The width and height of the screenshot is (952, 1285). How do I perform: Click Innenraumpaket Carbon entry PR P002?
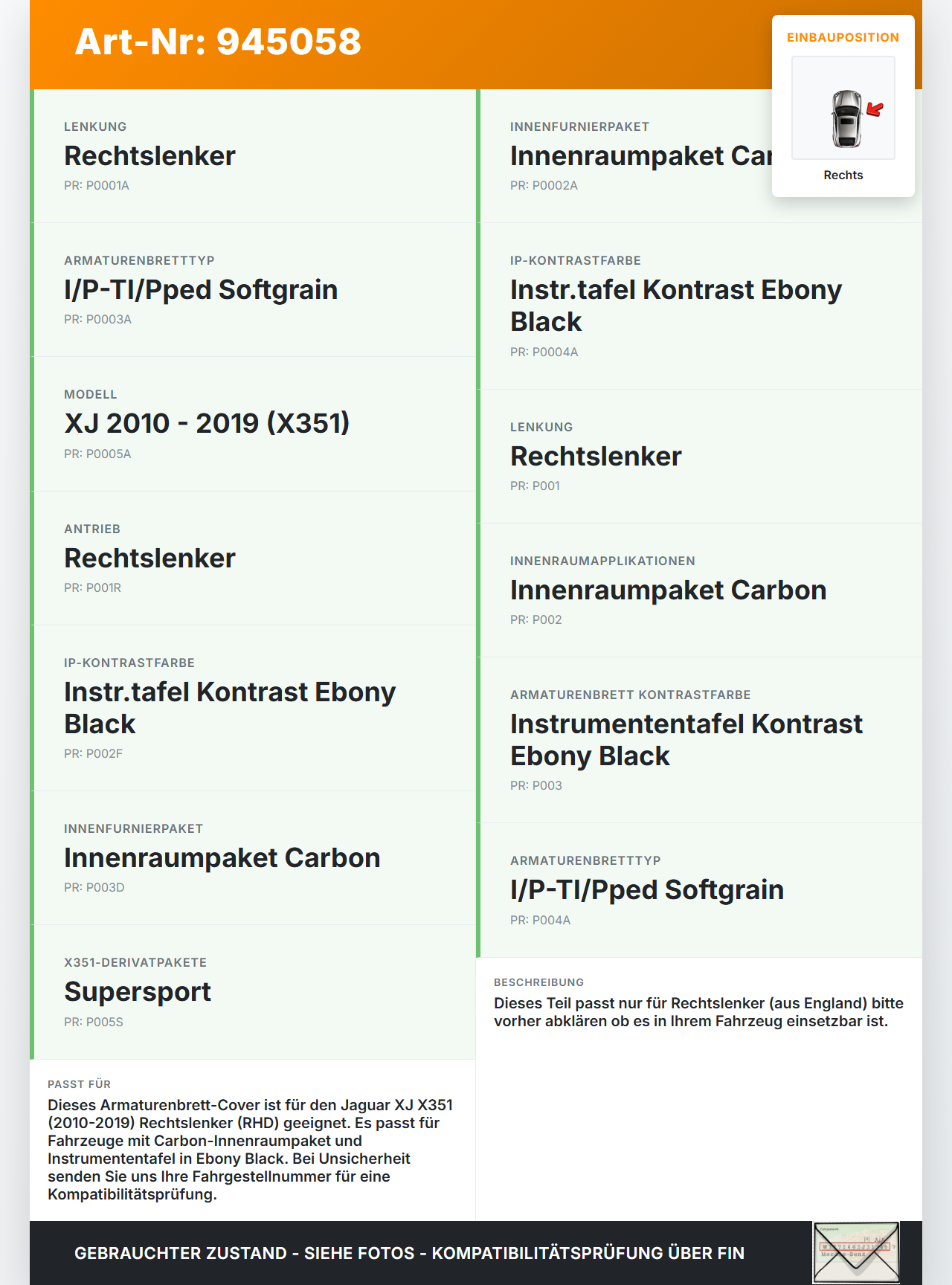tap(699, 590)
